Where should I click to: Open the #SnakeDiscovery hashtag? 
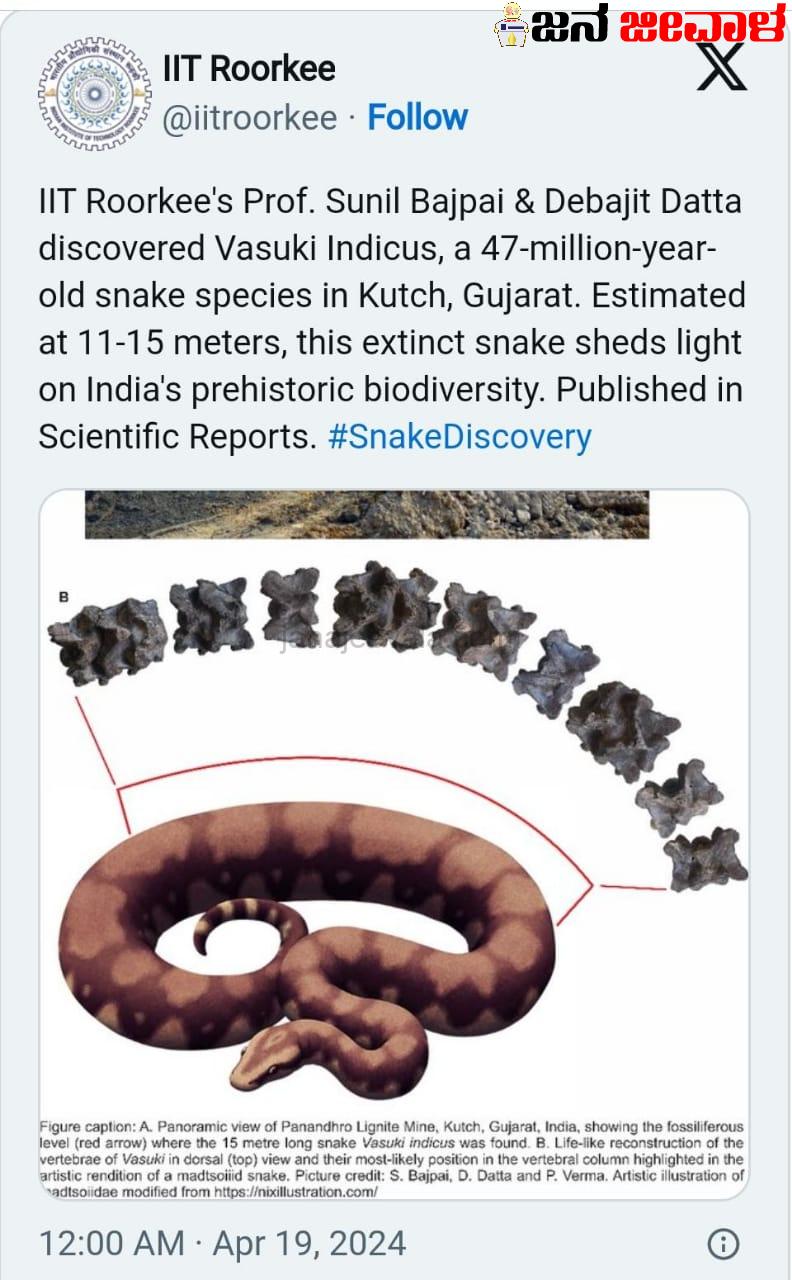coord(459,437)
